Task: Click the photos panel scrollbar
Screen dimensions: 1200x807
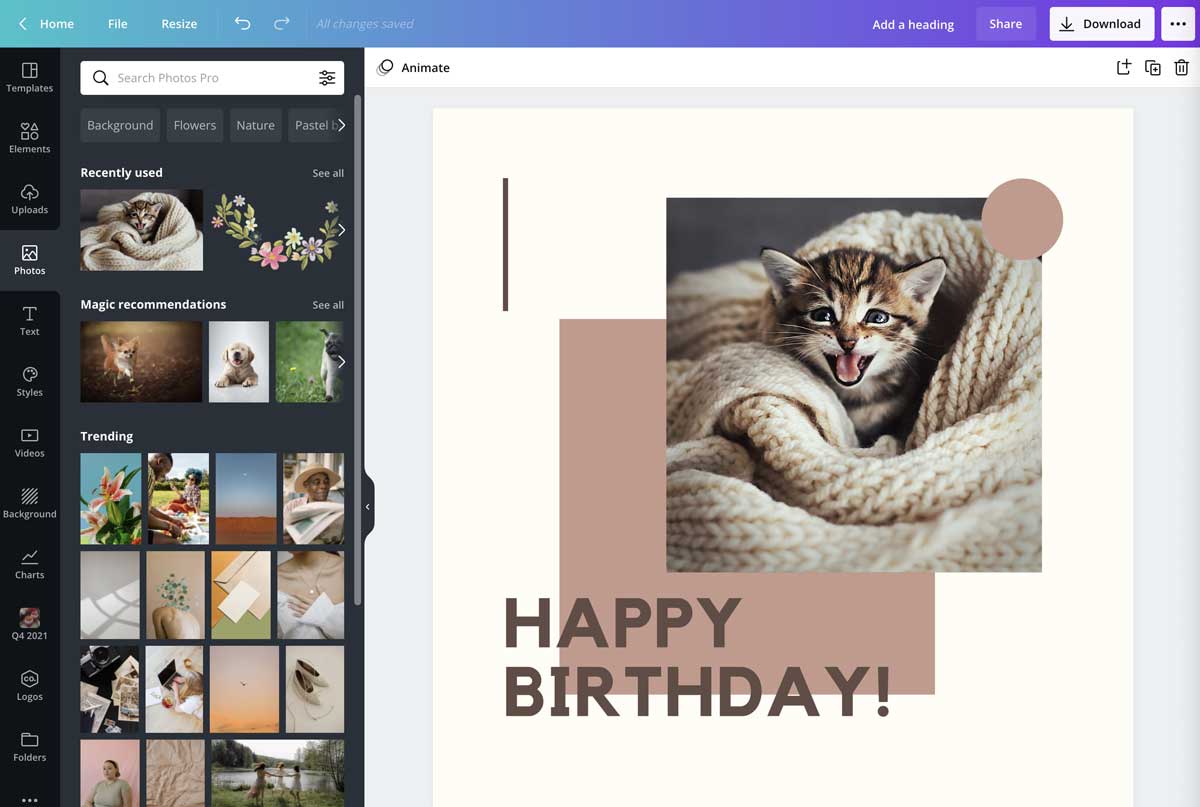Action: click(358, 350)
